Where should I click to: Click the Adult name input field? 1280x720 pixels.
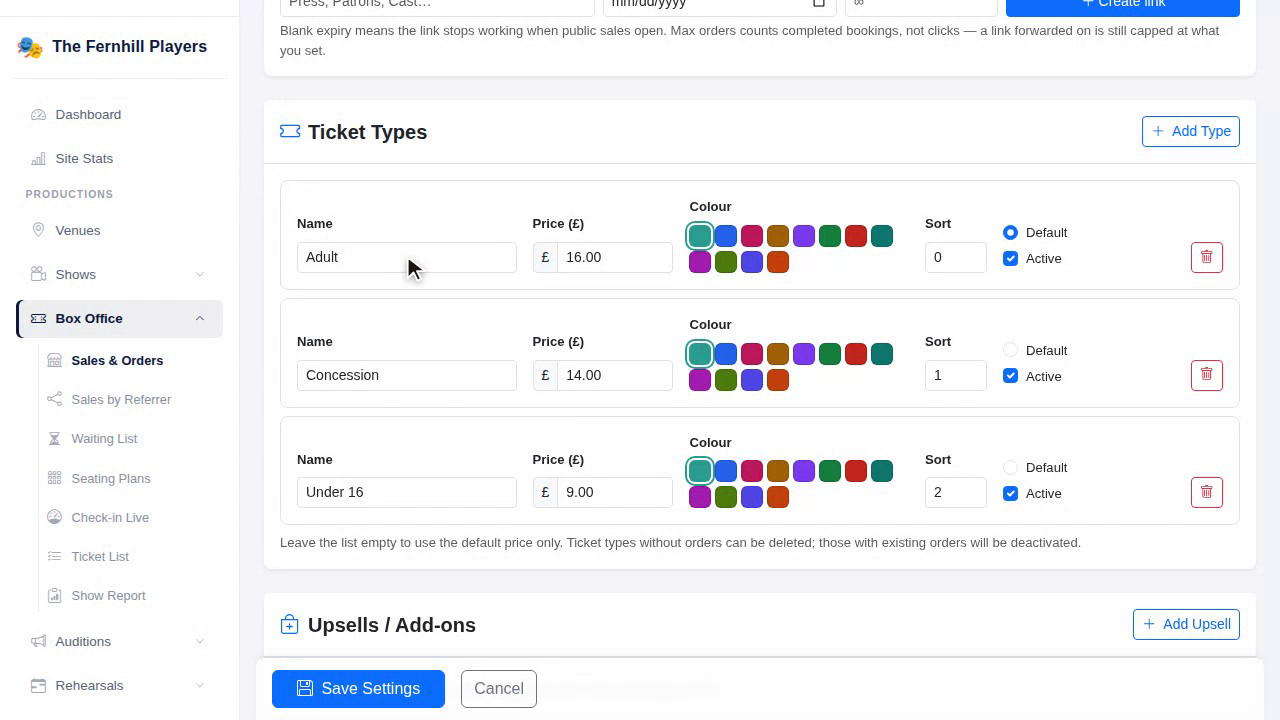407,257
